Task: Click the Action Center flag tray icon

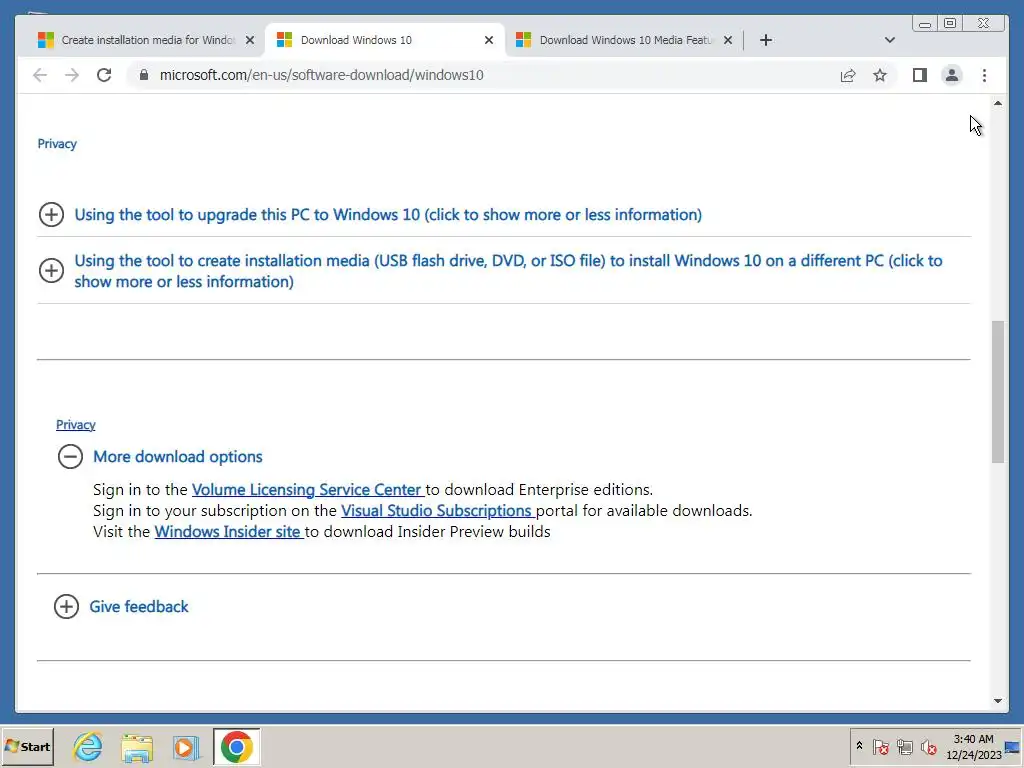Action: point(880,746)
